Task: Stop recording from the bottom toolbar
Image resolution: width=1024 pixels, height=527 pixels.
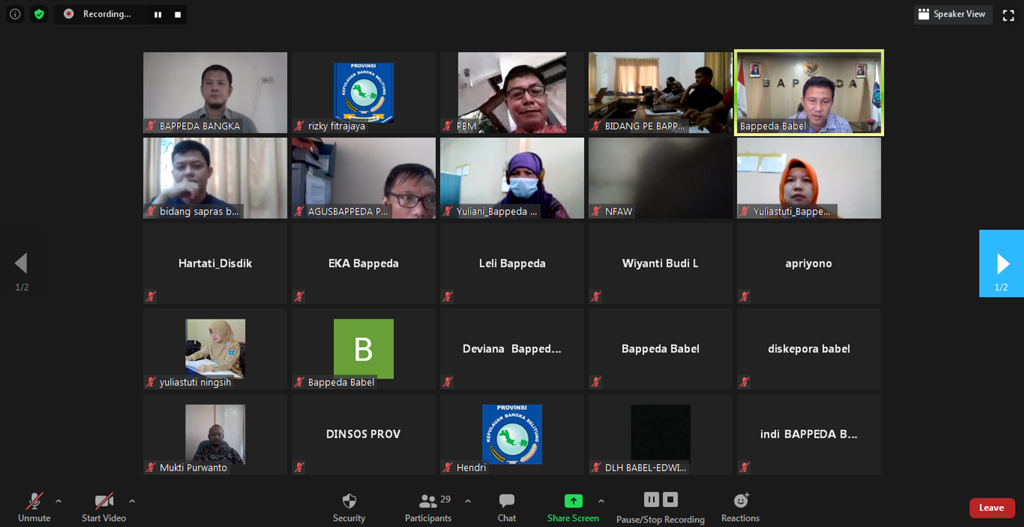Action: click(x=671, y=500)
